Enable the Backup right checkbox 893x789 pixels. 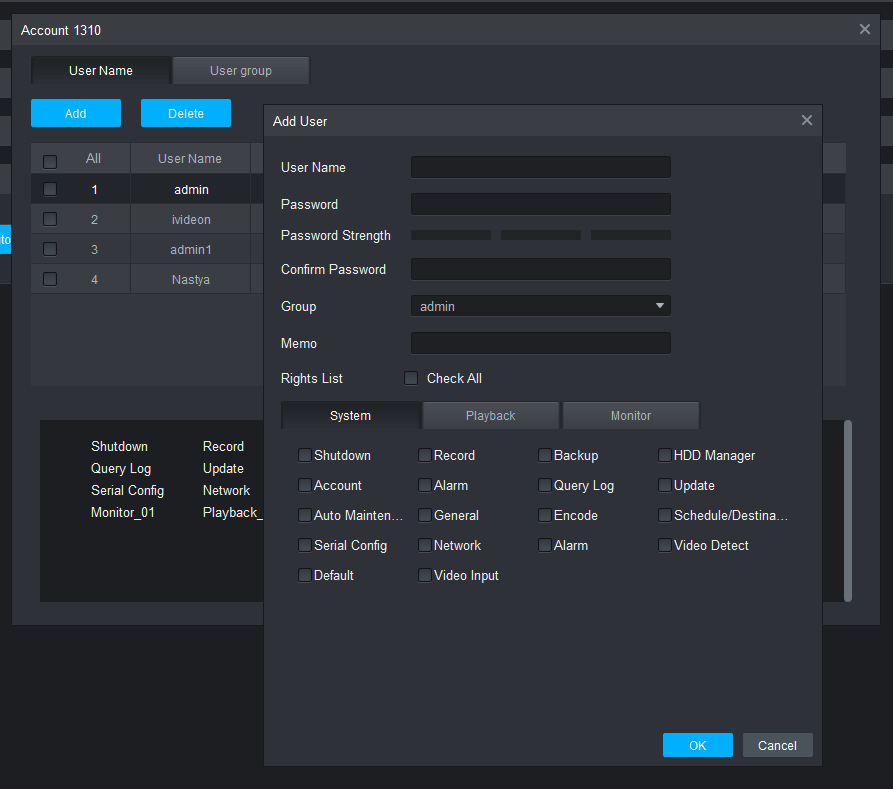point(544,455)
